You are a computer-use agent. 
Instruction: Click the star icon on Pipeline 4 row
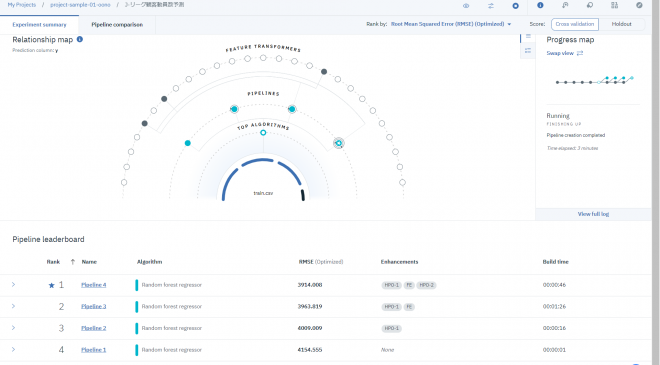(51, 285)
